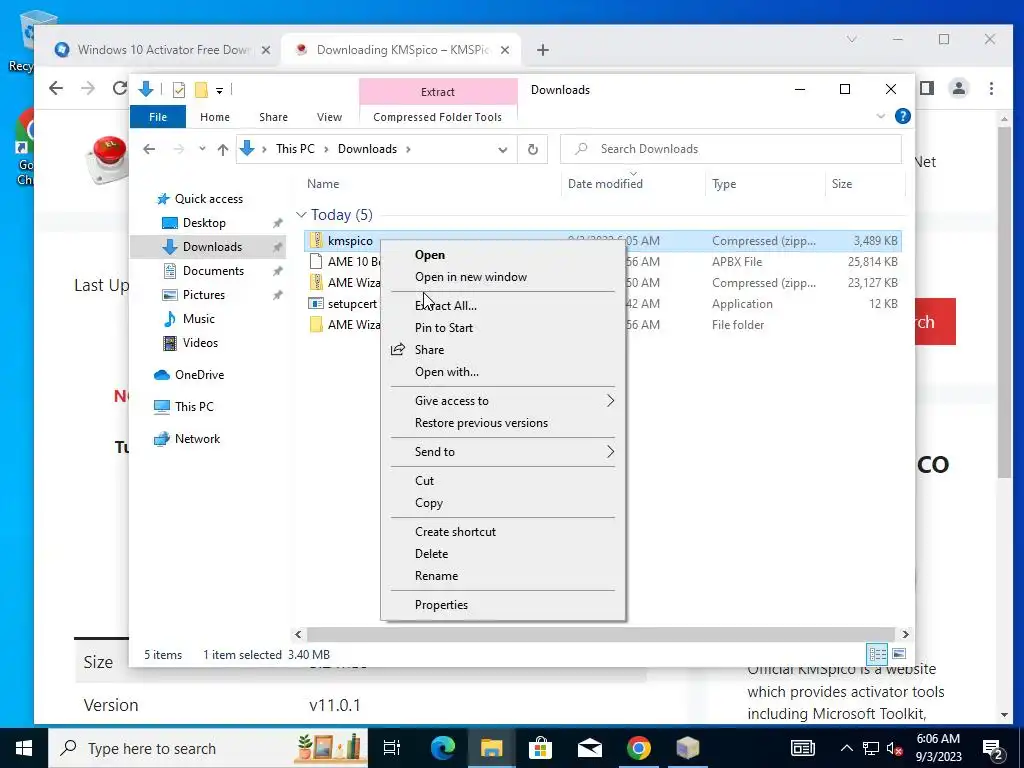Select This PC in the navigation pane
Screen dimensions: 1024x768
pyautogui.click(x=193, y=406)
